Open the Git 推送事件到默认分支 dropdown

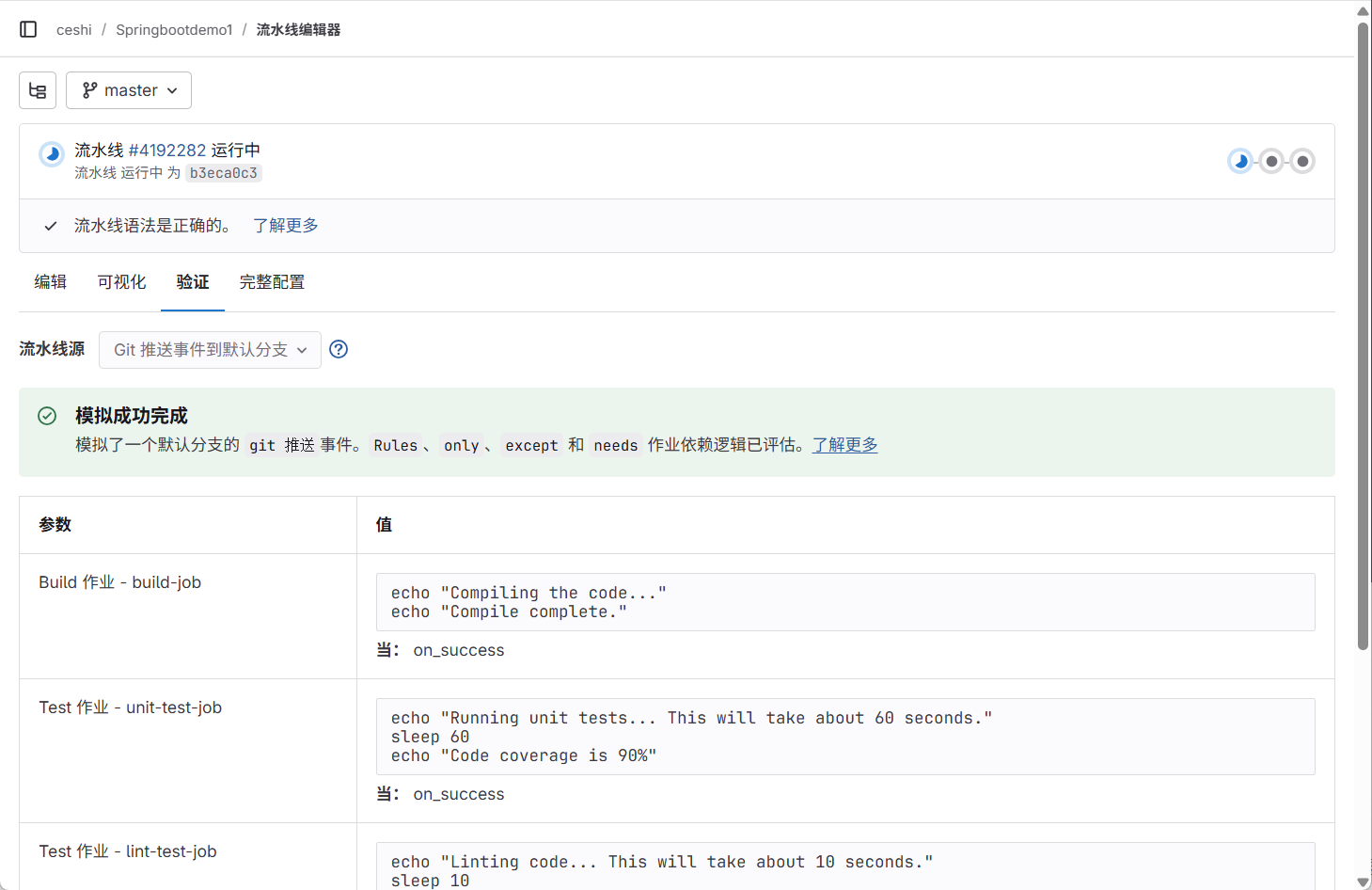[209, 349]
